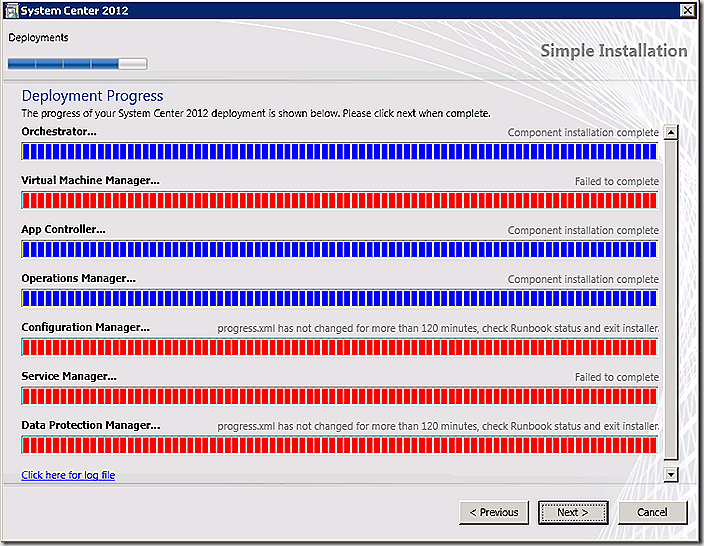Click the Operations Manager progress bar
The width and height of the screenshot is (704, 546).
[339, 298]
